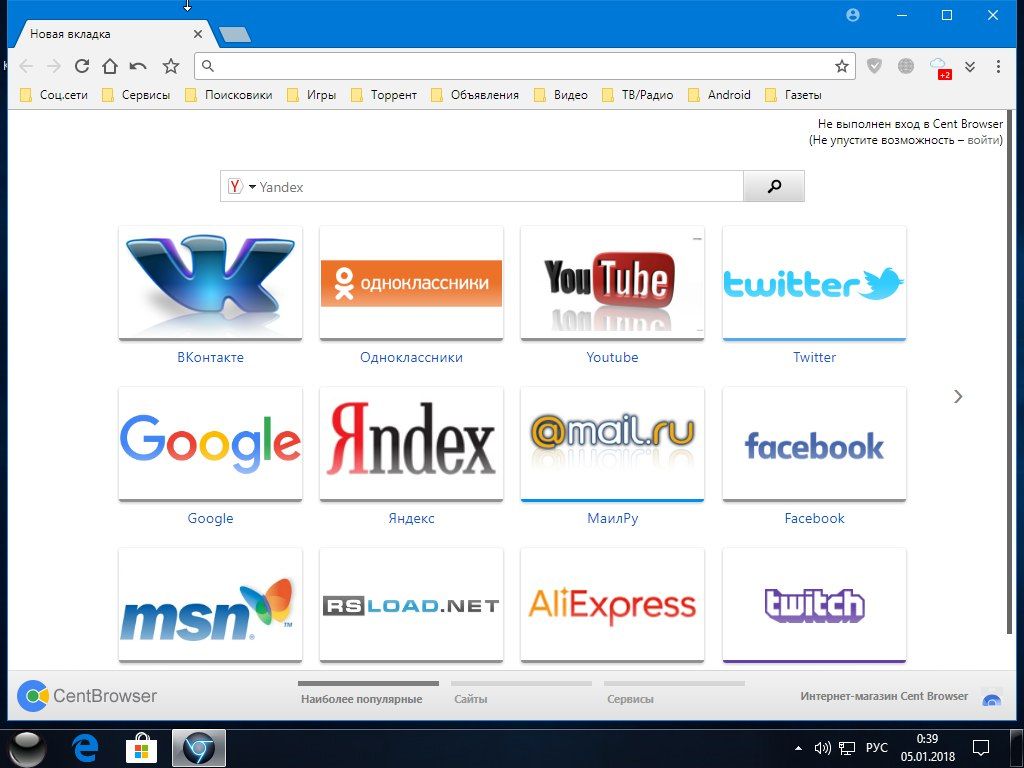
Task: Open the shield extension icon
Action: [x=874, y=65]
